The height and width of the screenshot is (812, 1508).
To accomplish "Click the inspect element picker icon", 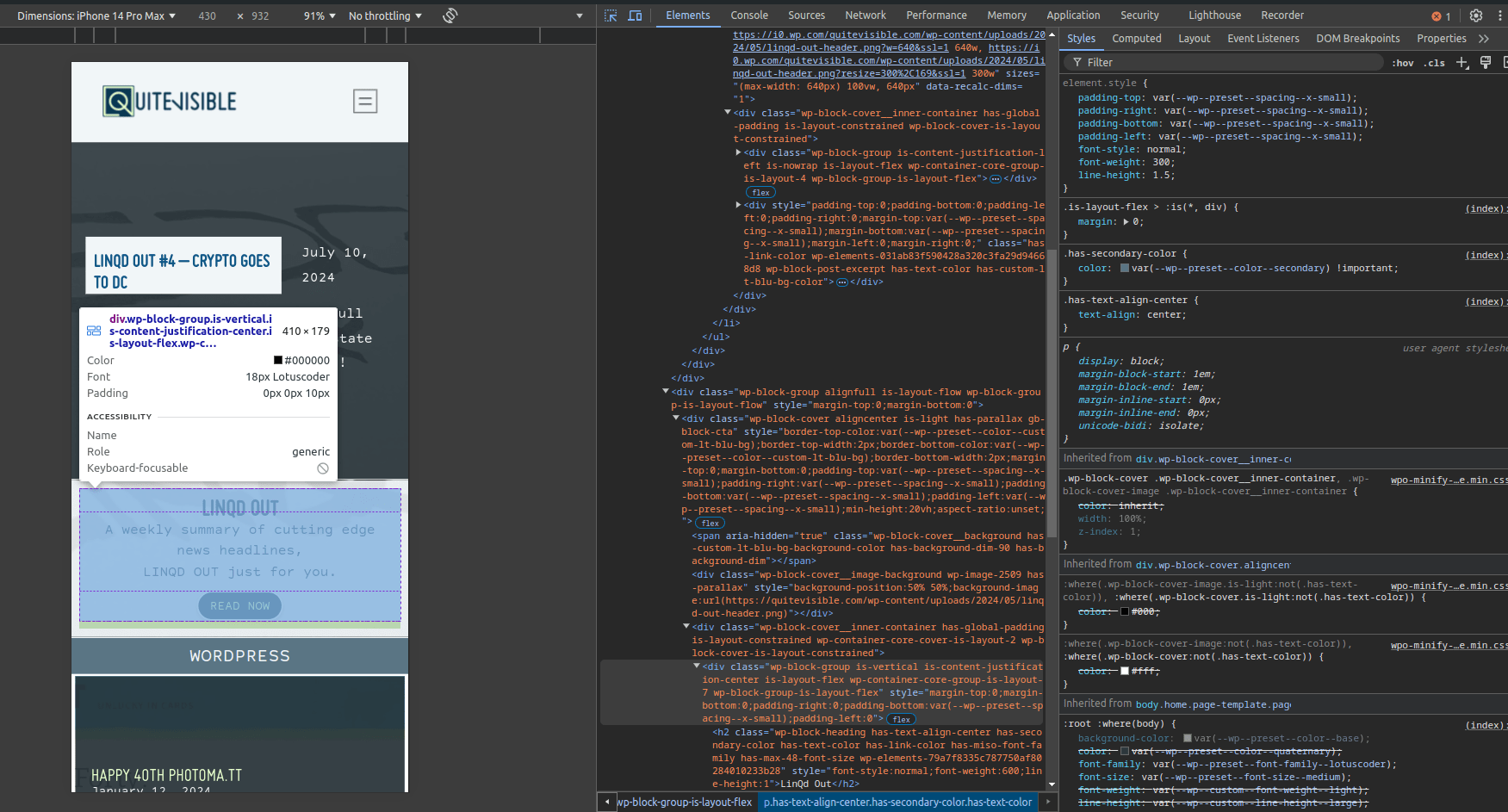I will click(x=611, y=15).
